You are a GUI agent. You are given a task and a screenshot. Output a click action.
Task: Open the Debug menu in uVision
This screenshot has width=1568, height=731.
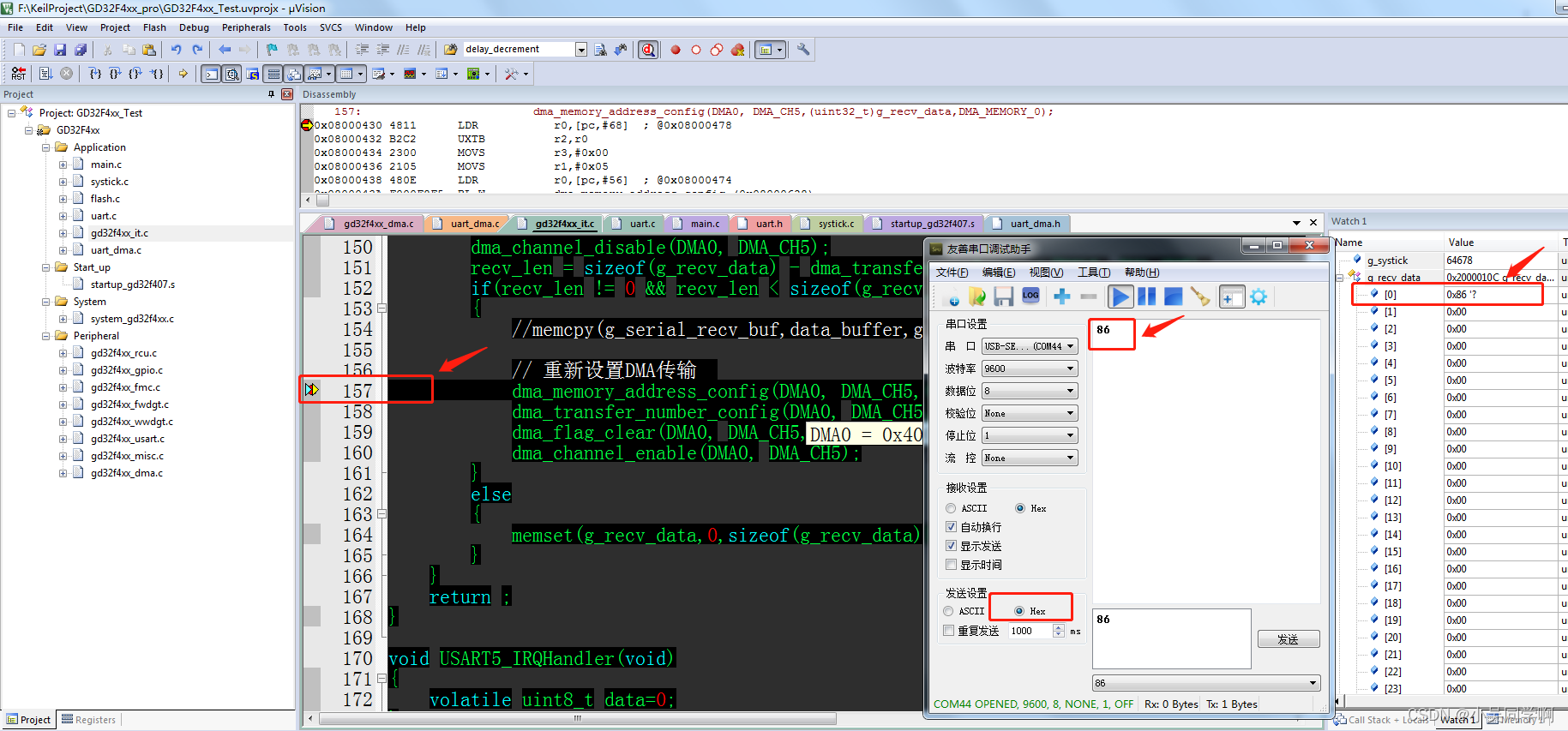194,27
